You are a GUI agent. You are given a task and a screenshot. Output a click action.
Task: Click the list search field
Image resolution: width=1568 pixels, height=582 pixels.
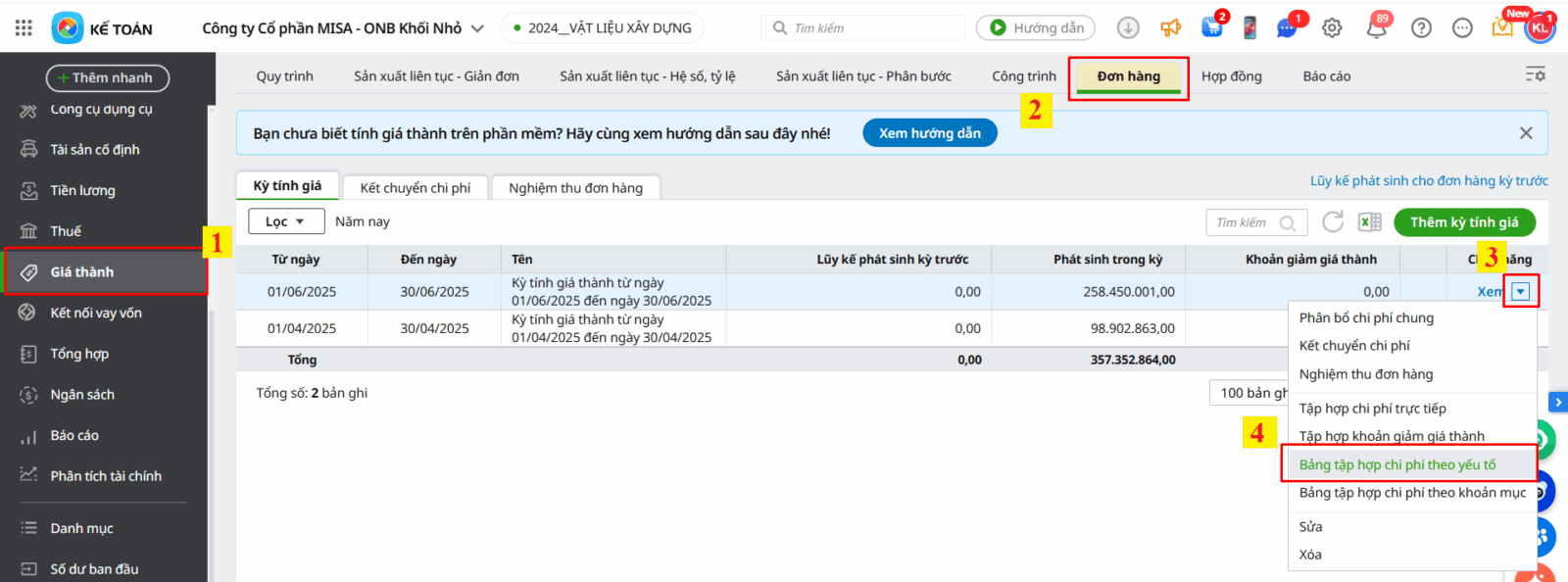(x=1245, y=222)
